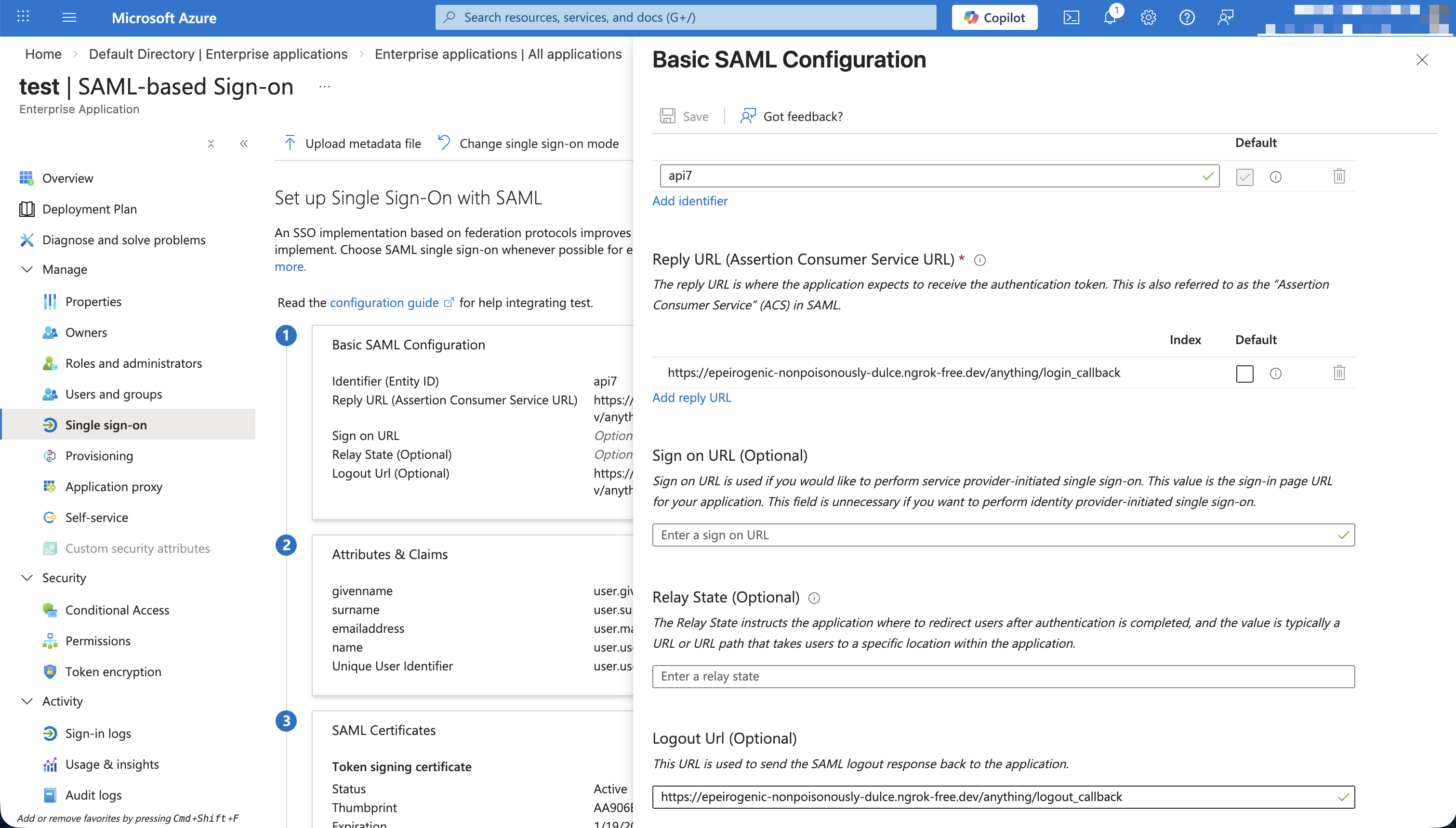Viewport: 1456px width, 828px height.
Task: Delete the api7 identifier entry
Action: point(1339,176)
